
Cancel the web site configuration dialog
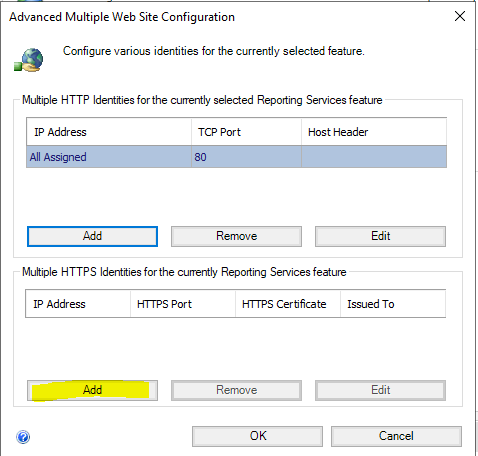point(396,436)
